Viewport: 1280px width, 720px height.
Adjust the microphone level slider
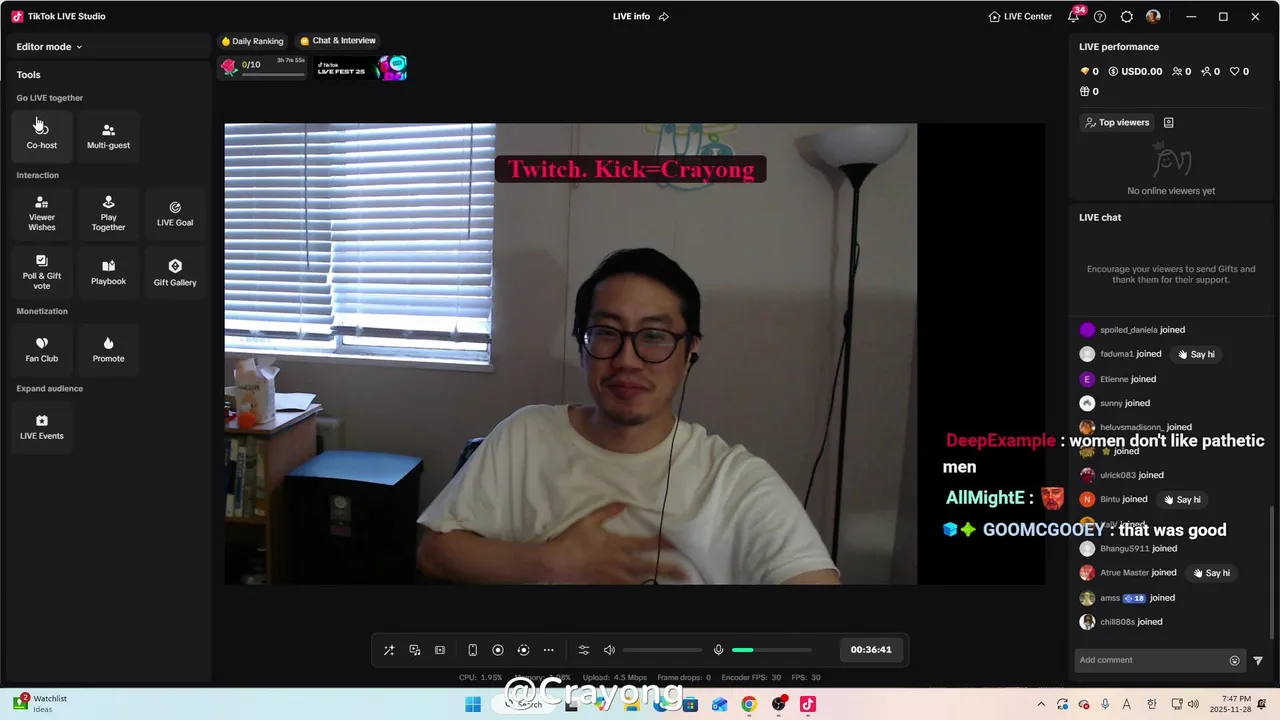click(772, 650)
